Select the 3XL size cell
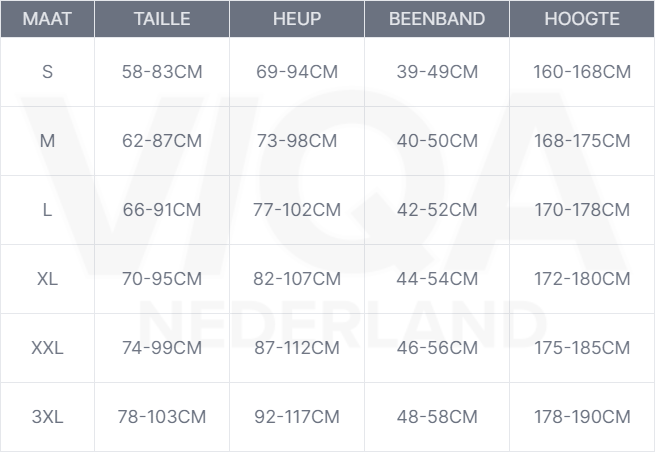Image resolution: width=655 pixels, height=452 pixels. (x=47, y=417)
